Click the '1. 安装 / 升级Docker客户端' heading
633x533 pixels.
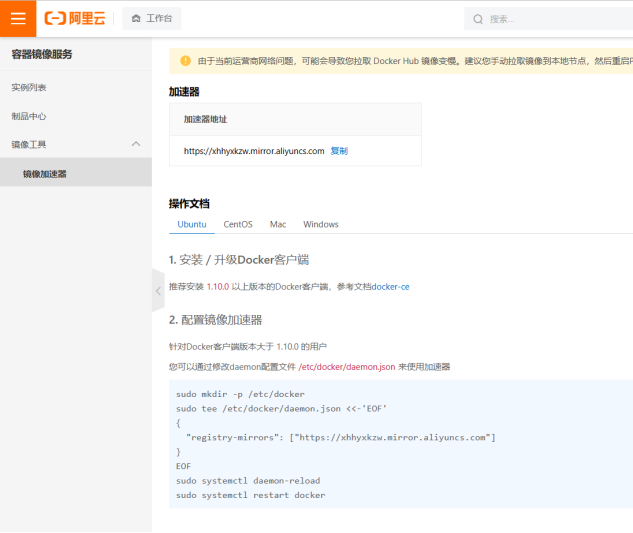(239, 260)
